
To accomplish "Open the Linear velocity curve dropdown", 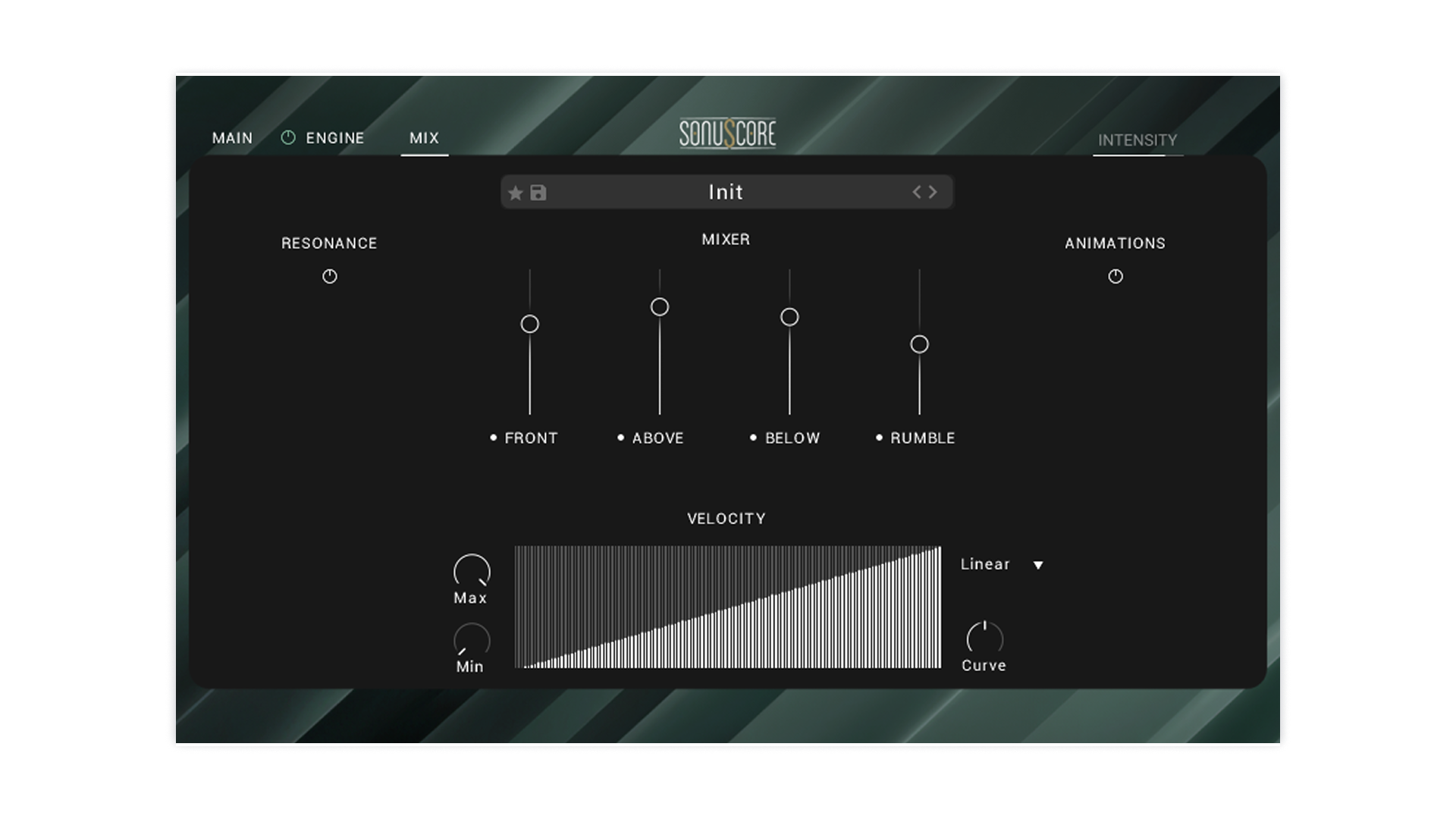I will (x=1002, y=564).
